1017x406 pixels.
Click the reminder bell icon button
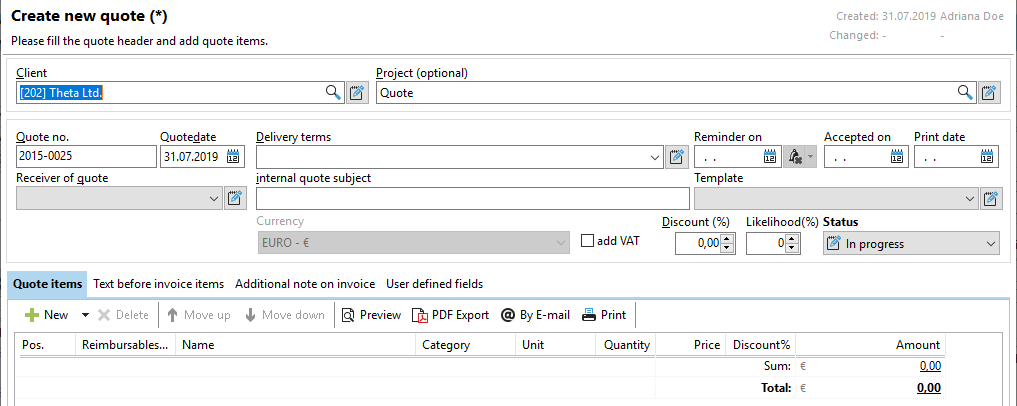(795, 156)
